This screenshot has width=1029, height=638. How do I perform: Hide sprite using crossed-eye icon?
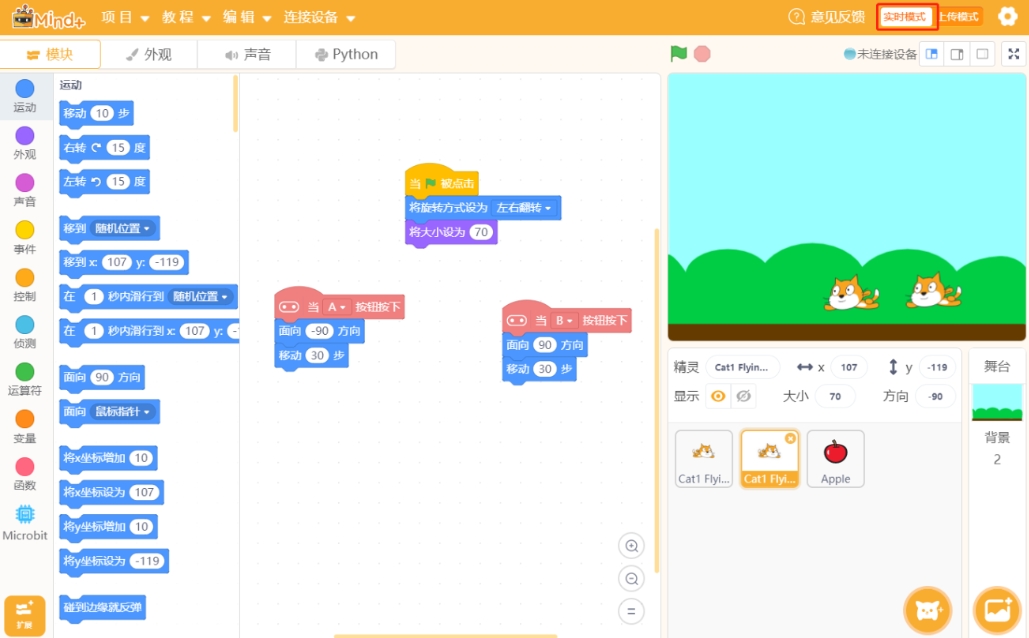743,396
